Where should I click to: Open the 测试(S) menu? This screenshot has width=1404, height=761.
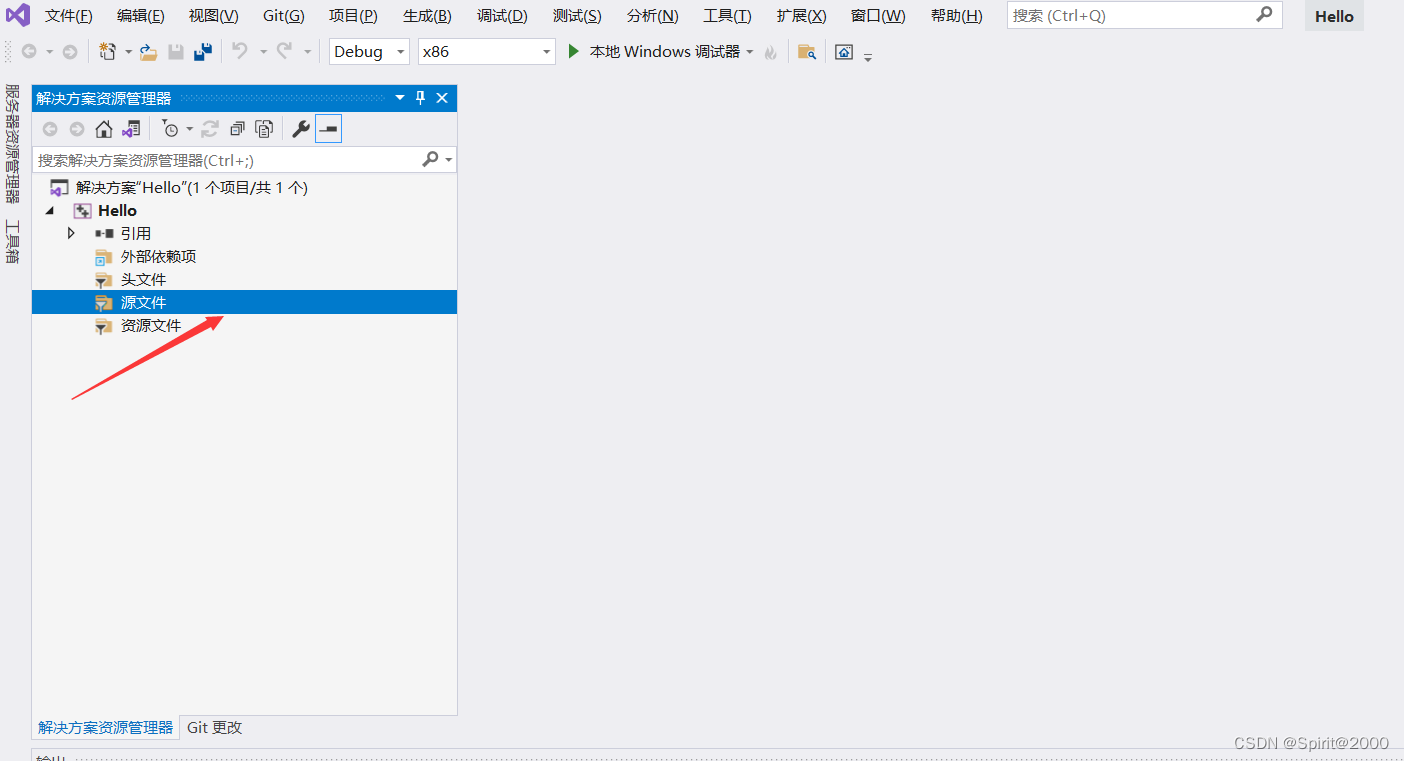[577, 16]
